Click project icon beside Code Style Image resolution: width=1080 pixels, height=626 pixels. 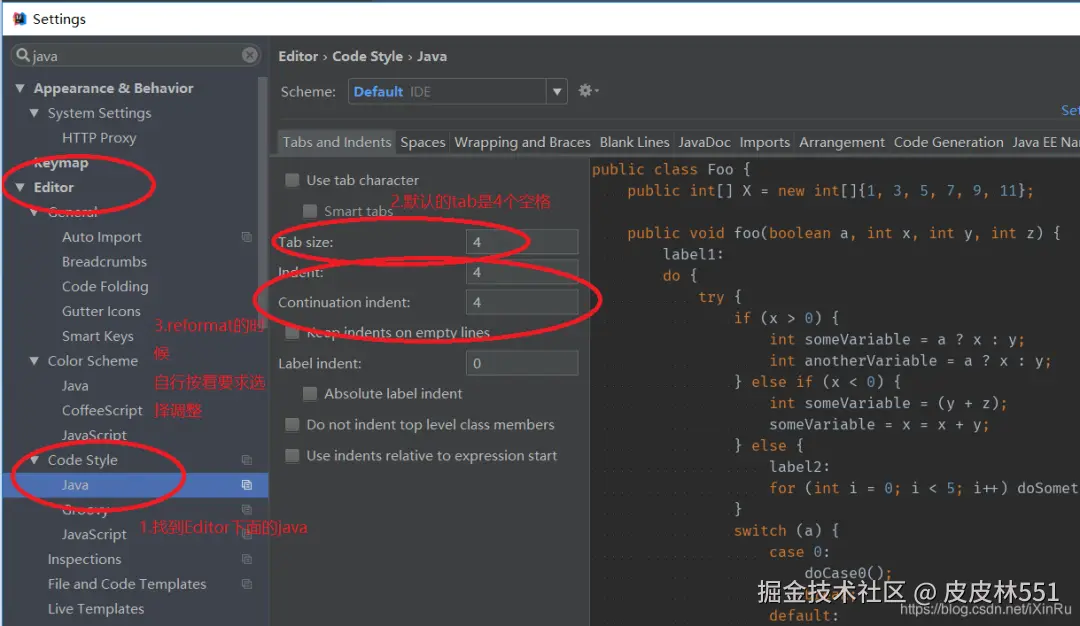[x=247, y=460]
